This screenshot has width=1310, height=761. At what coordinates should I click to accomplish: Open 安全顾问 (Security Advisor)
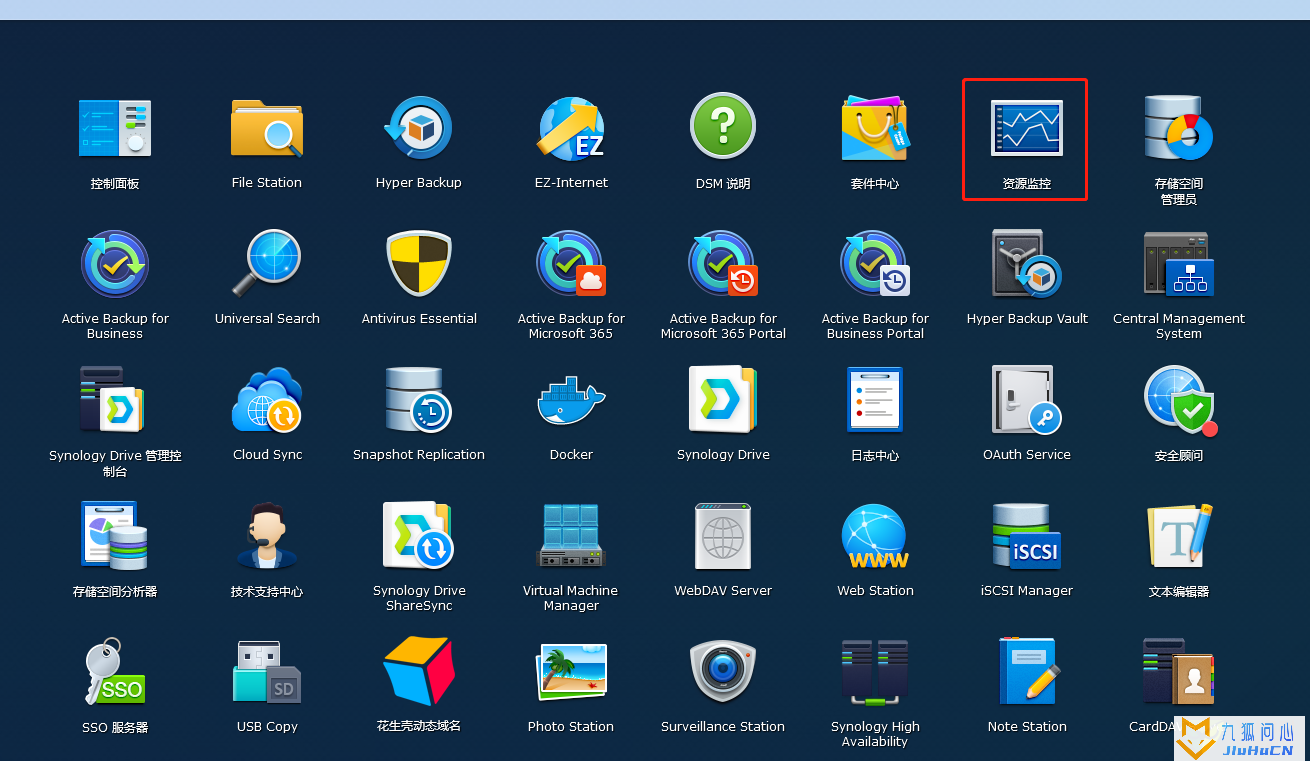click(1179, 399)
